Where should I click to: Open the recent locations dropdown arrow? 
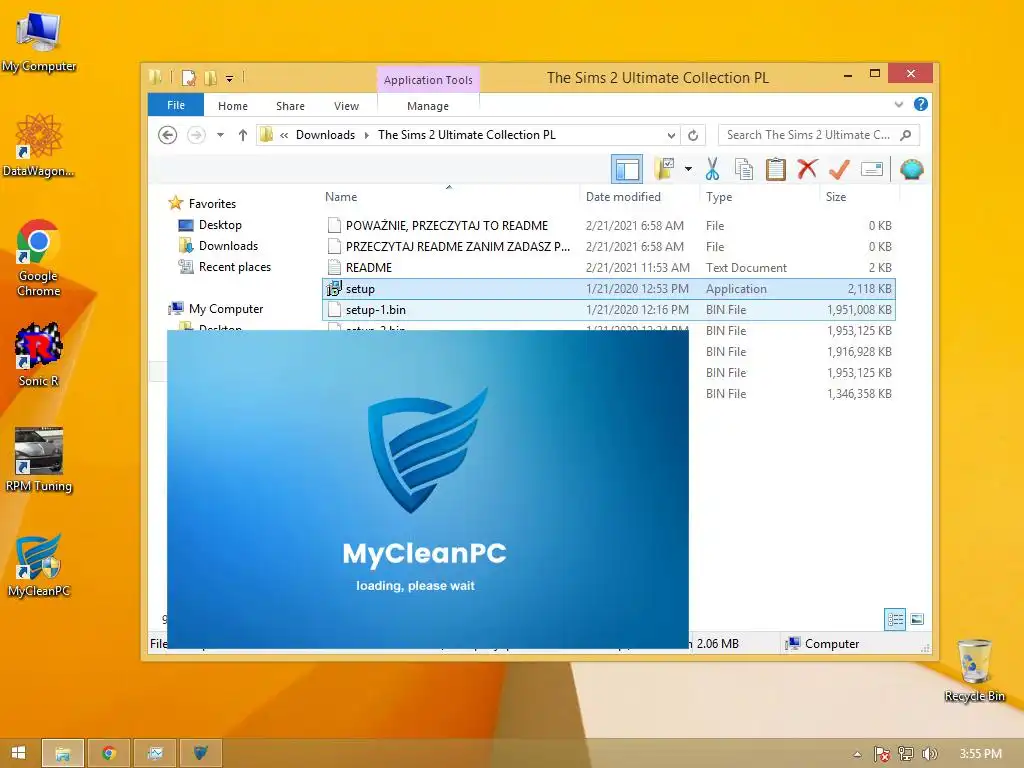[221, 135]
